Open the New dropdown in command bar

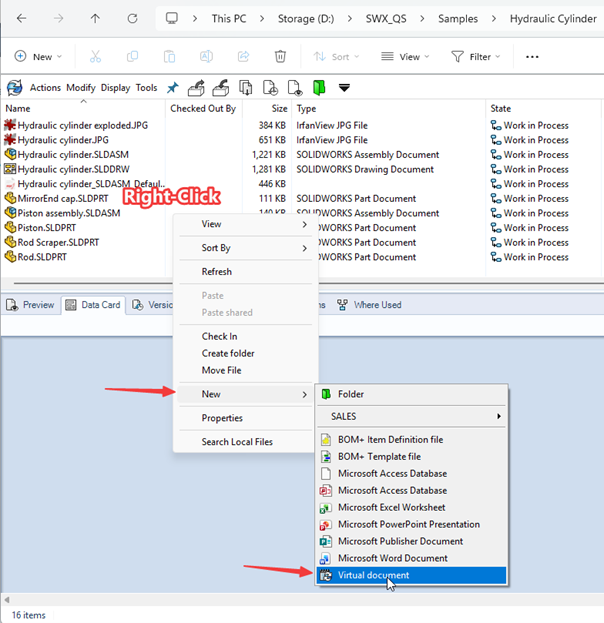[x=39, y=56]
